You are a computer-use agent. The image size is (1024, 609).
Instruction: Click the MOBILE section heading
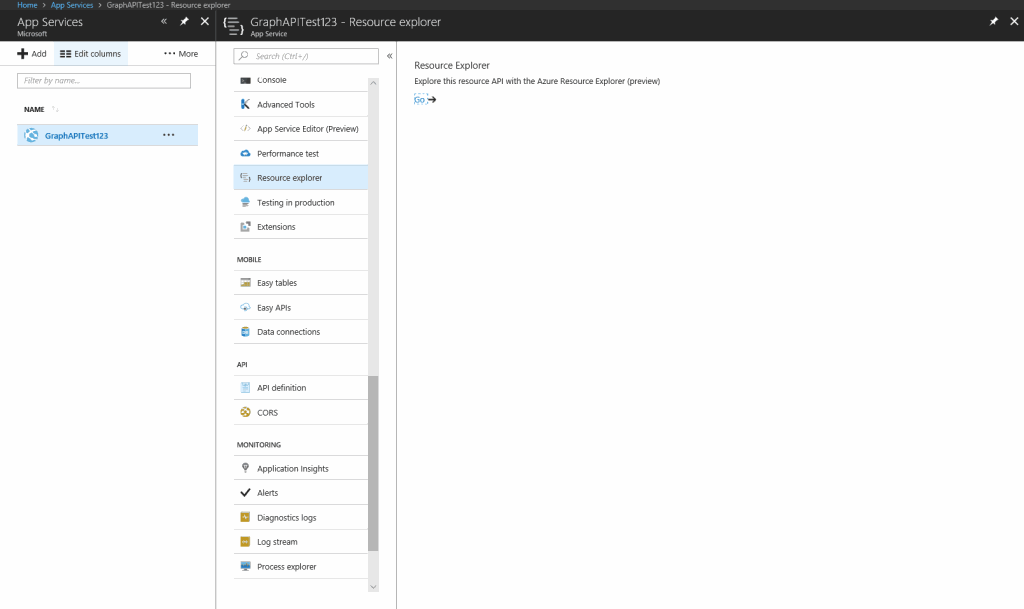249,259
